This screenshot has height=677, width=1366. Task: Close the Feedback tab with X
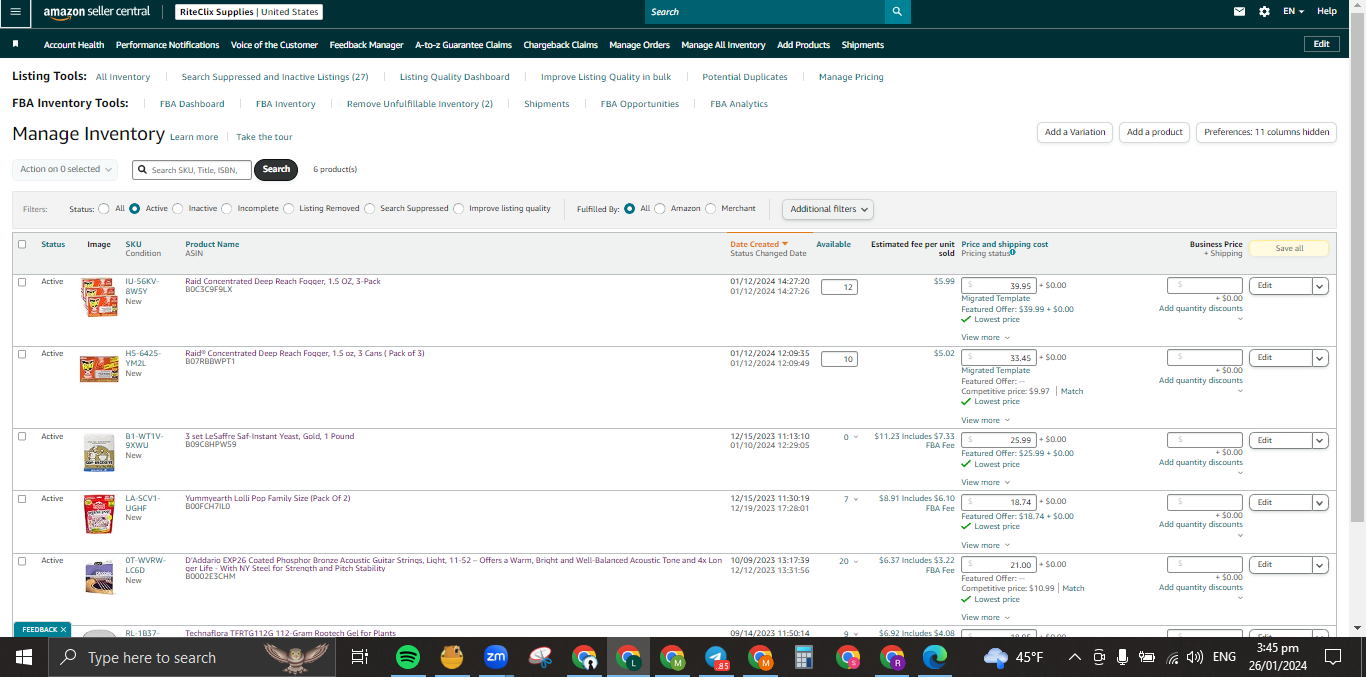[63, 630]
